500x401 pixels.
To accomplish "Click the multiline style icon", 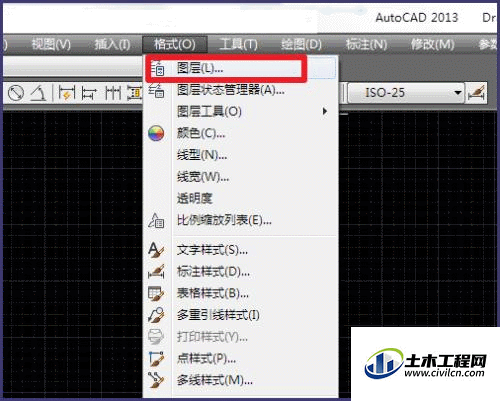I will 156,380.
